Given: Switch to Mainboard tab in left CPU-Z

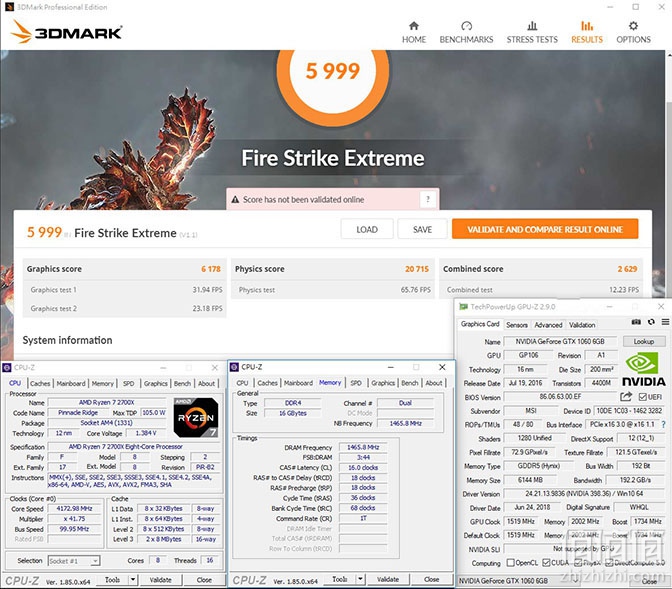Looking at the screenshot, I should tap(71, 383).
